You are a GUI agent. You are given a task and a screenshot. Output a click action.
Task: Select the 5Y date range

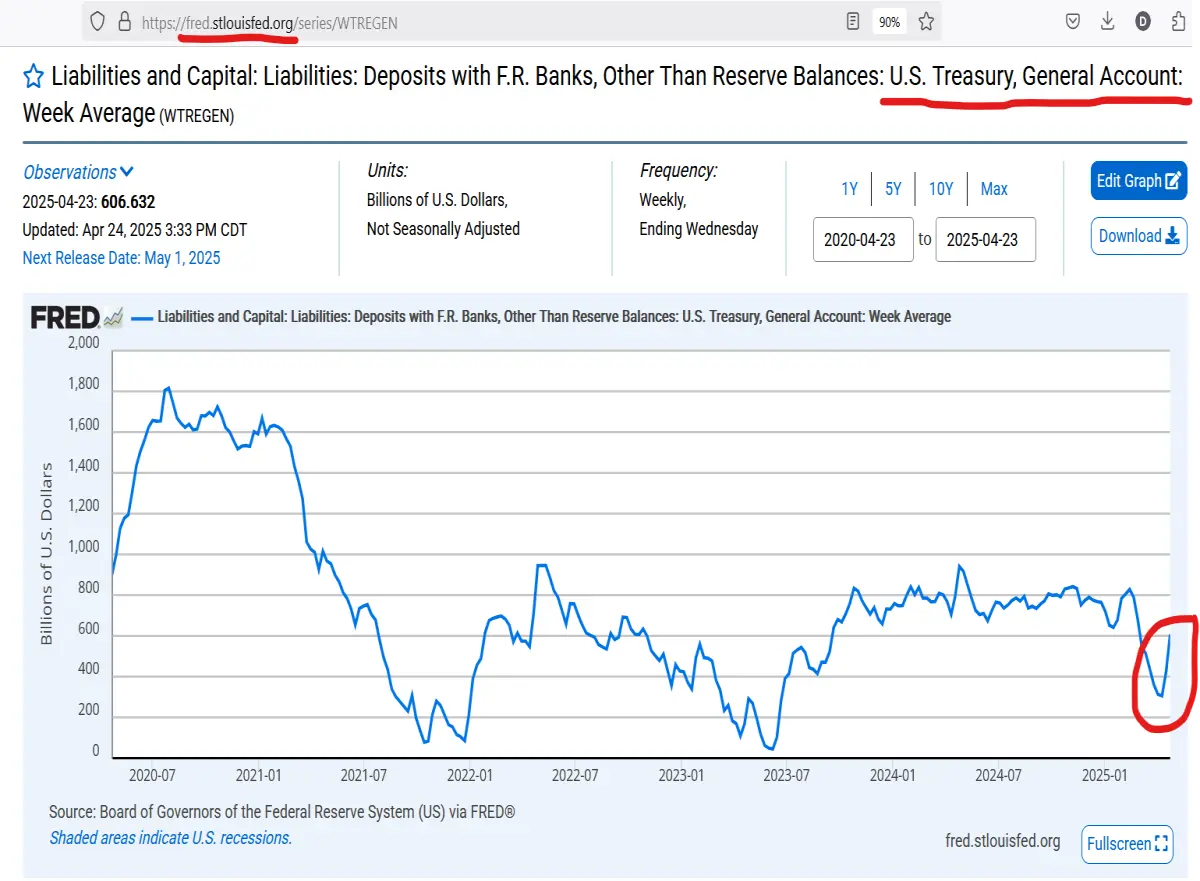point(893,188)
